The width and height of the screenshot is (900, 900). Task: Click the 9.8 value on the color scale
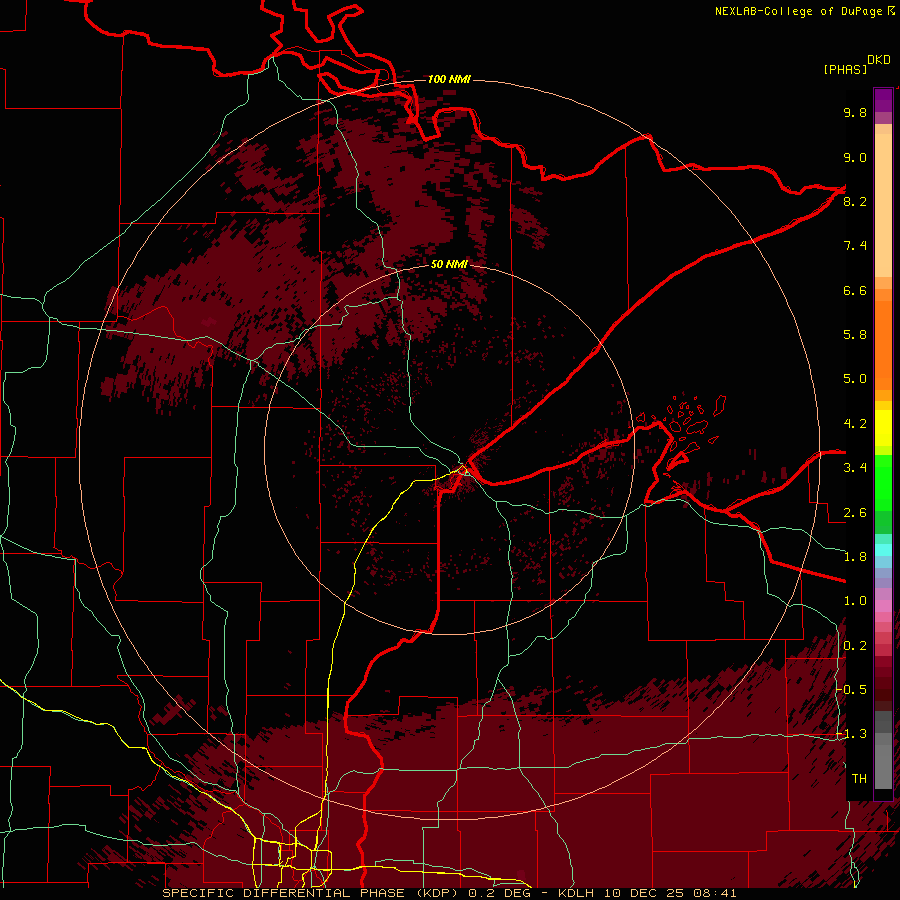coord(855,112)
